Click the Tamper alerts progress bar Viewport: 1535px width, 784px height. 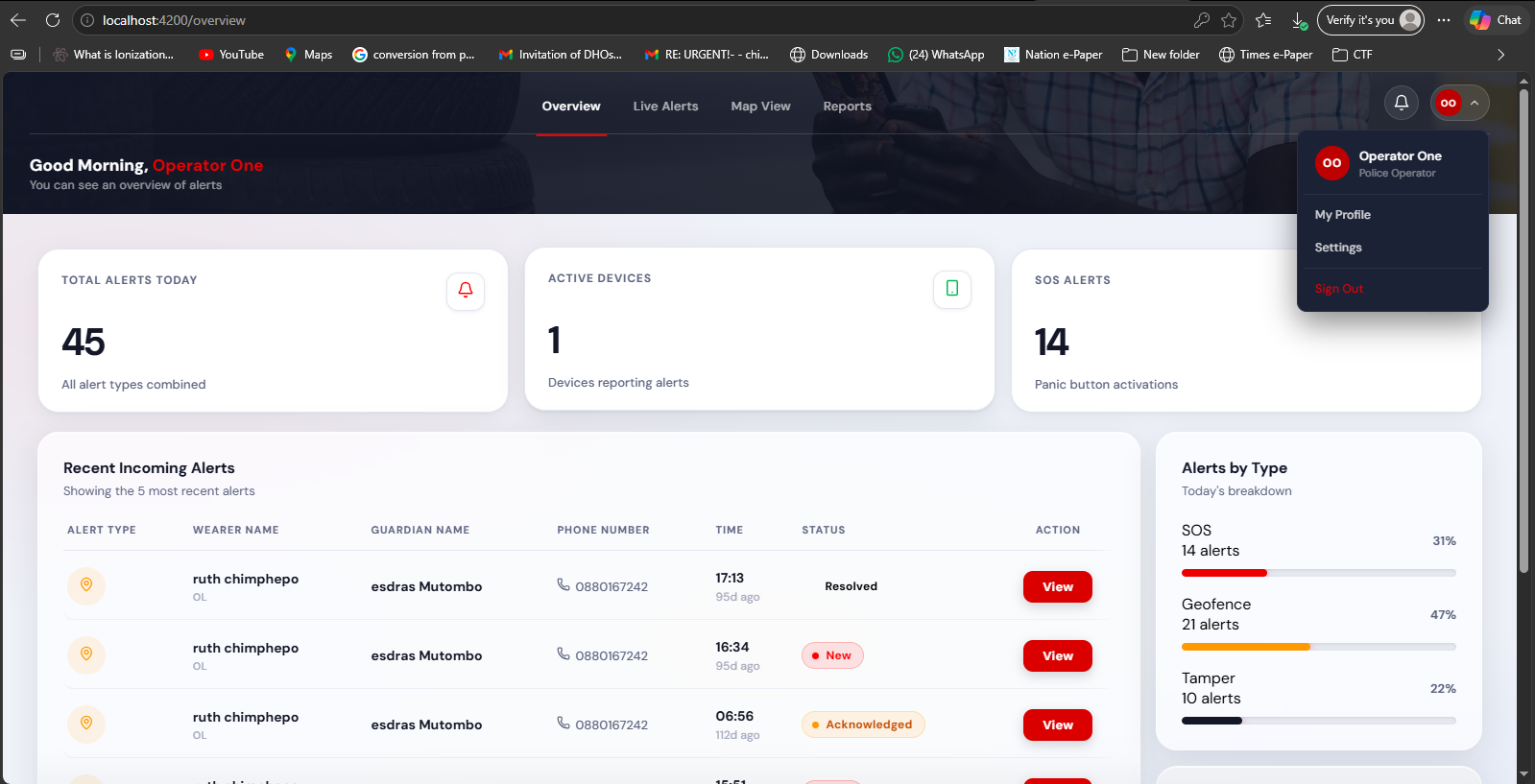click(1318, 721)
